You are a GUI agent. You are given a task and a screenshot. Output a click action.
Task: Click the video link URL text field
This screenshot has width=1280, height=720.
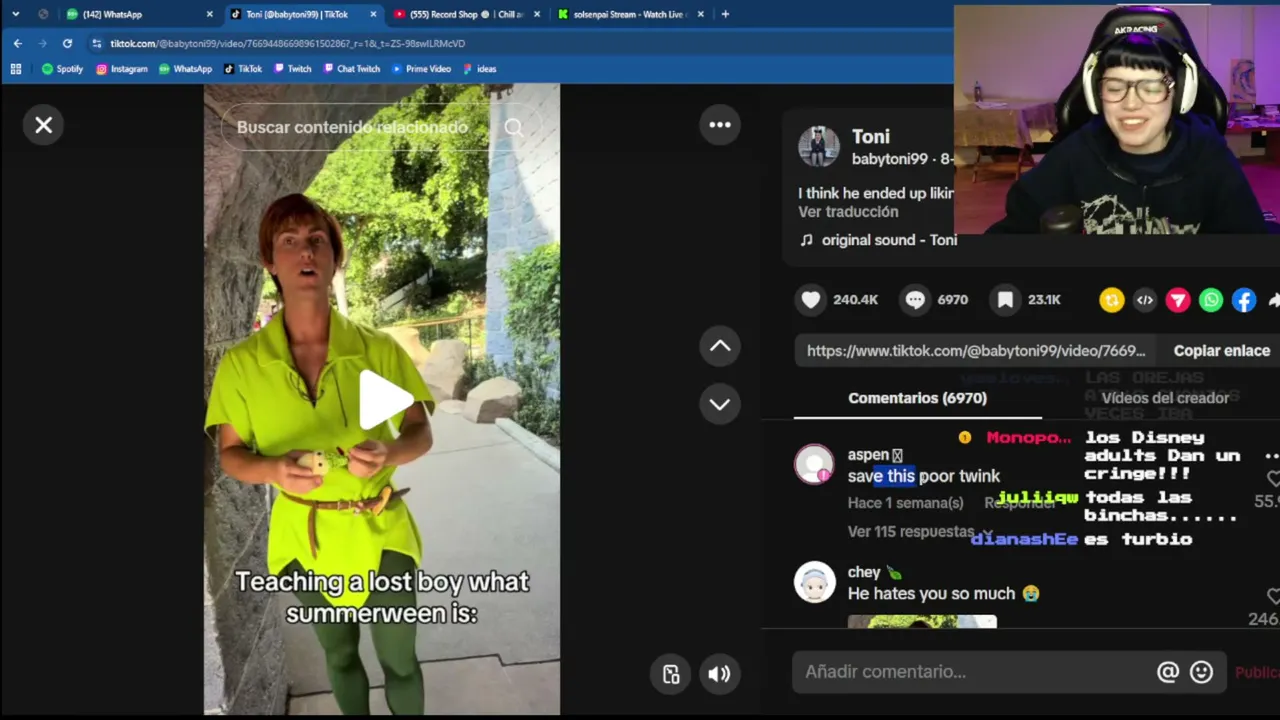pyautogui.click(x=976, y=351)
